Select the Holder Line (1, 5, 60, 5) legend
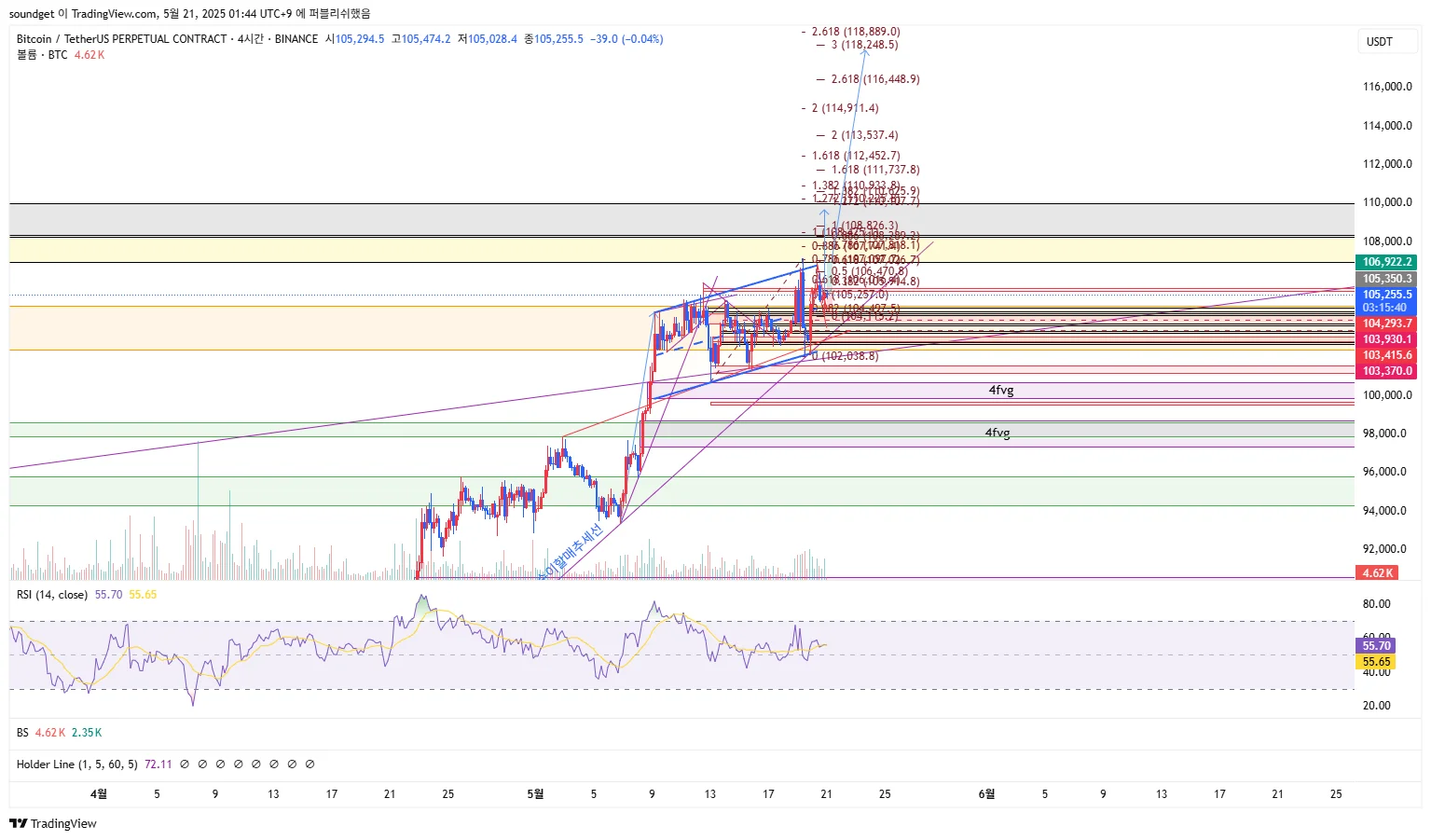 pos(76,764)
